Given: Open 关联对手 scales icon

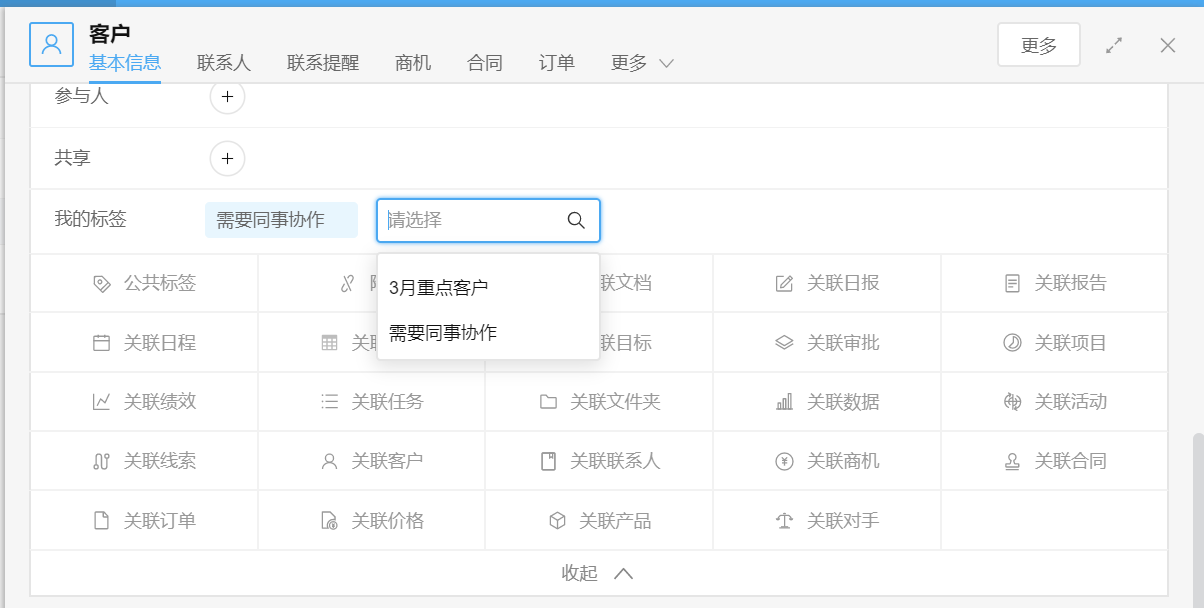Looking at the screenshot, I should pyautogui.click(x=784, y=521).
